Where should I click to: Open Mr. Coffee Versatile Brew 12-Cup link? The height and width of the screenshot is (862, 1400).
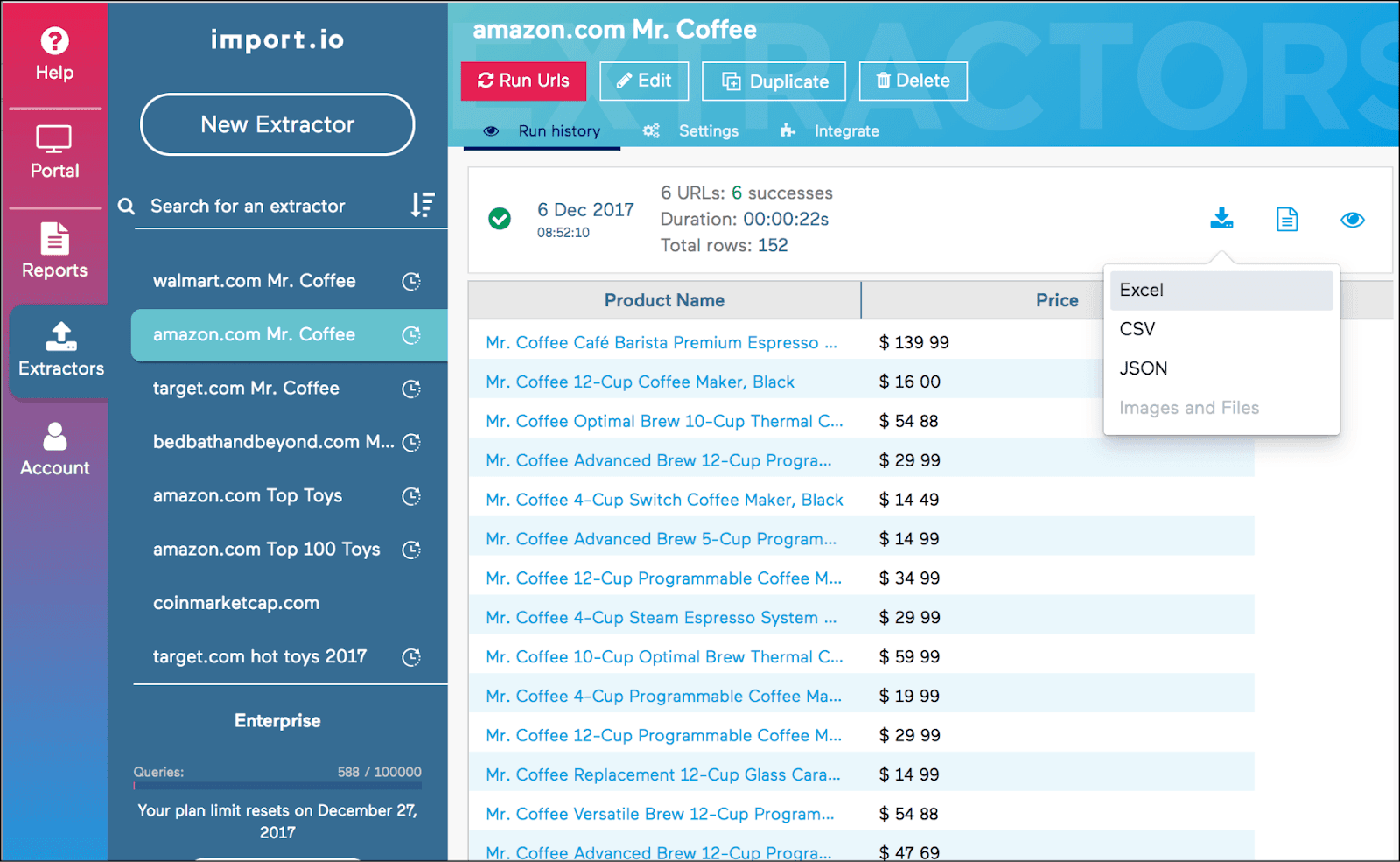(661, 814)
